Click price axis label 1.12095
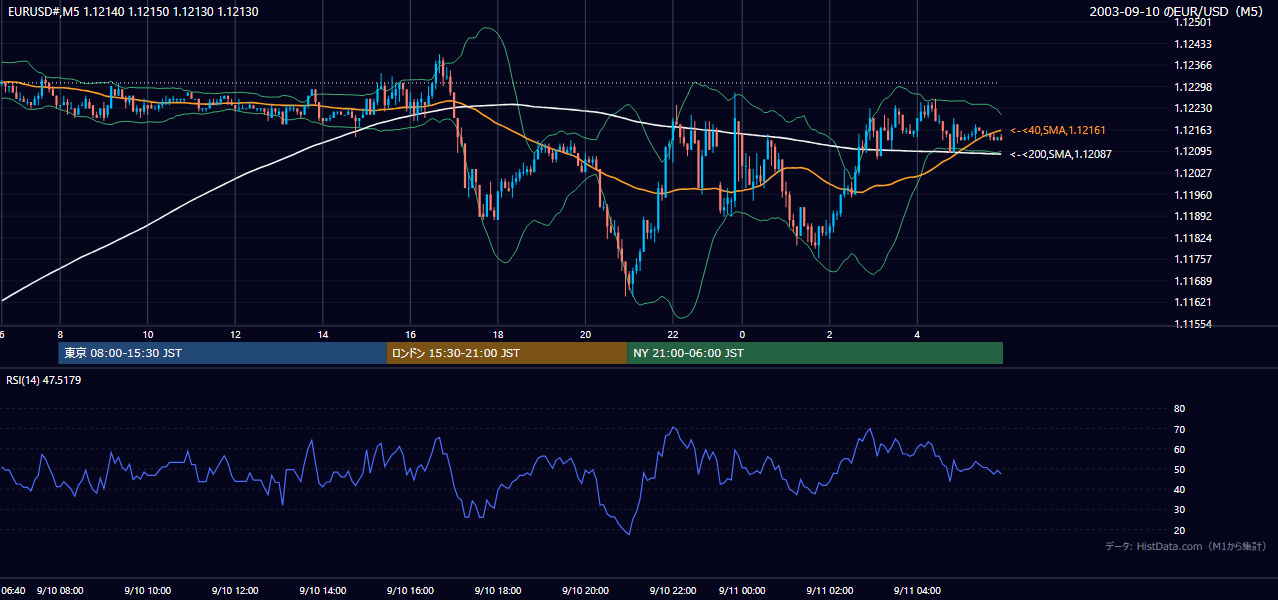 pyautogui.click(x=1192, y=151)
